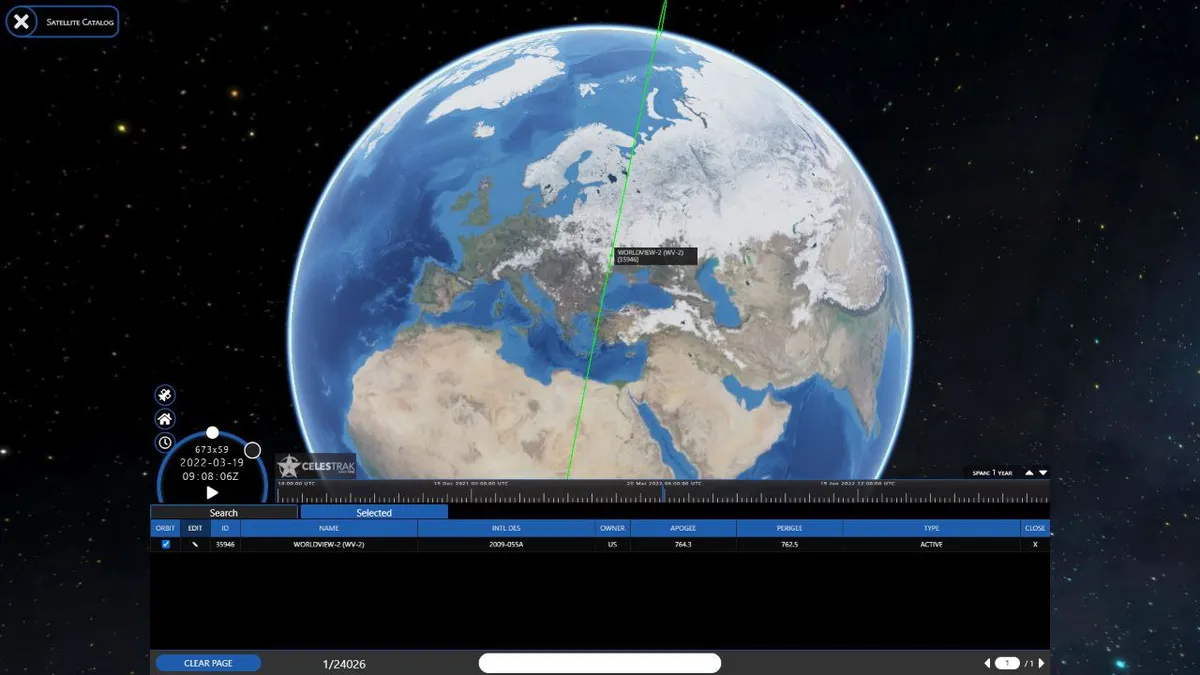Click the owner cell US
1200x675 pixels.
point(612,545)
